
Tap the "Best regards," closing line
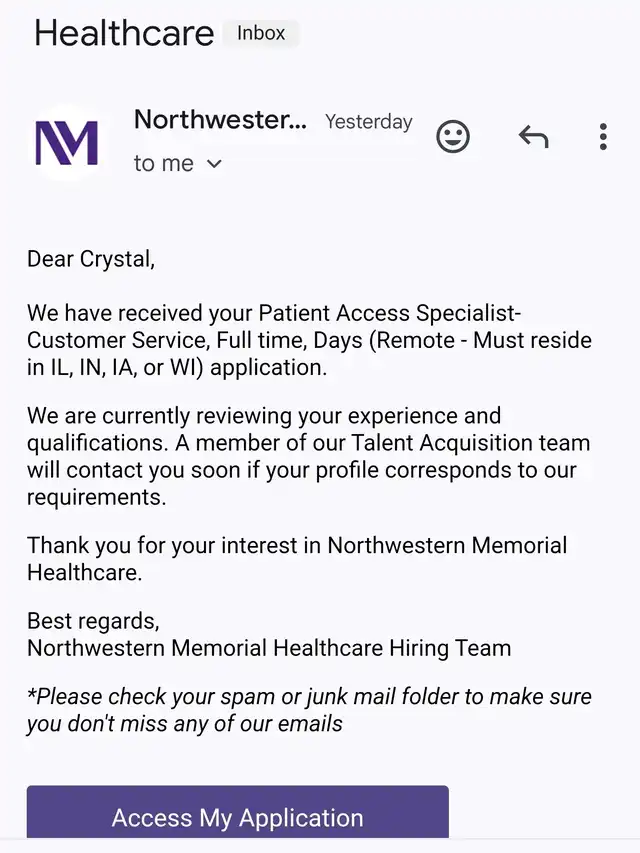coord(93,621)
